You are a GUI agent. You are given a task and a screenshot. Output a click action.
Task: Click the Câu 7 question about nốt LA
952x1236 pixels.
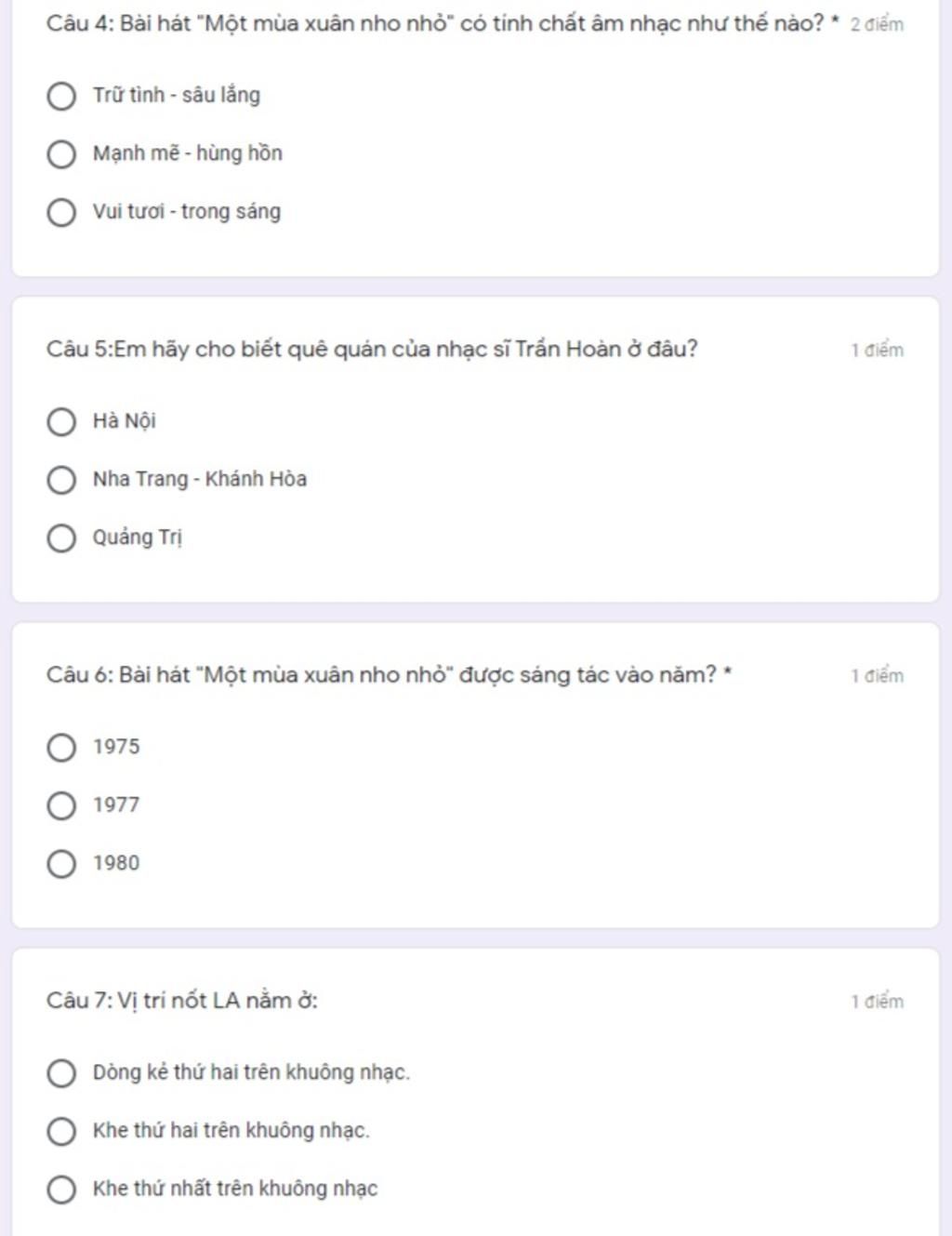[x=182, y=1001]
